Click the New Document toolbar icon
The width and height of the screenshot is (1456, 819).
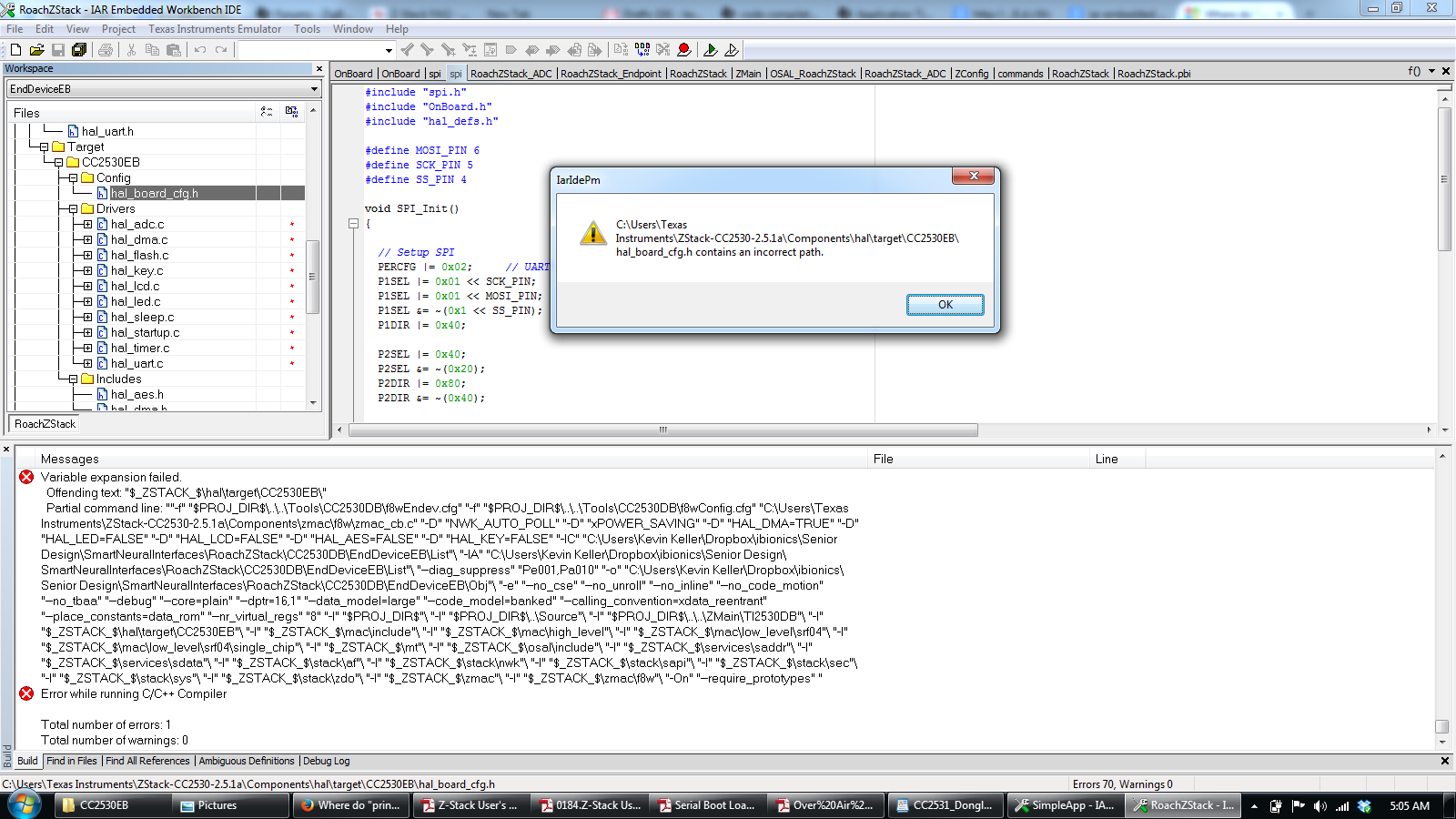pyautogui.click(x=15, y=50)
